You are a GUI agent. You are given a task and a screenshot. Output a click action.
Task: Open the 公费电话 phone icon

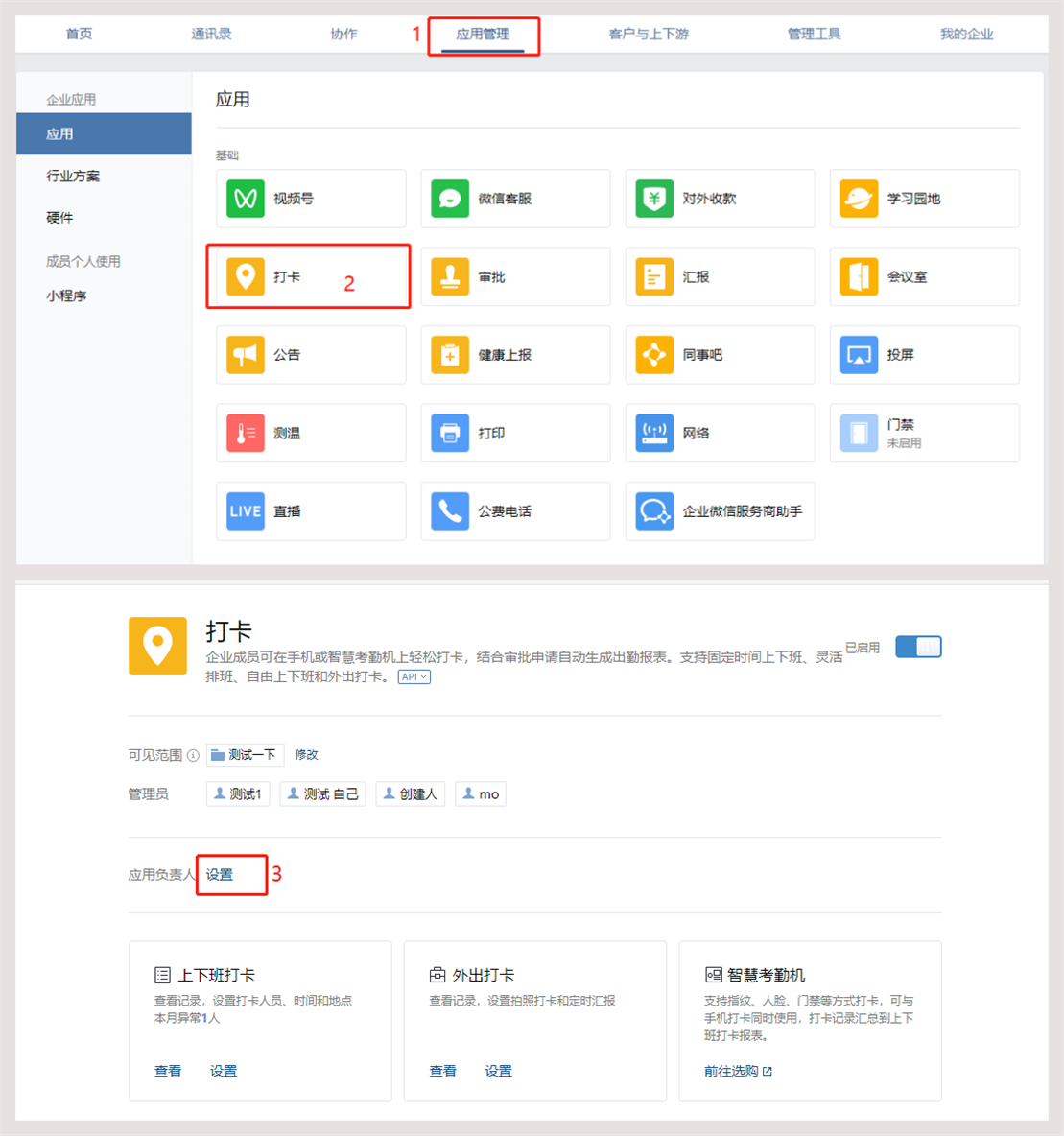click(450, 511)
